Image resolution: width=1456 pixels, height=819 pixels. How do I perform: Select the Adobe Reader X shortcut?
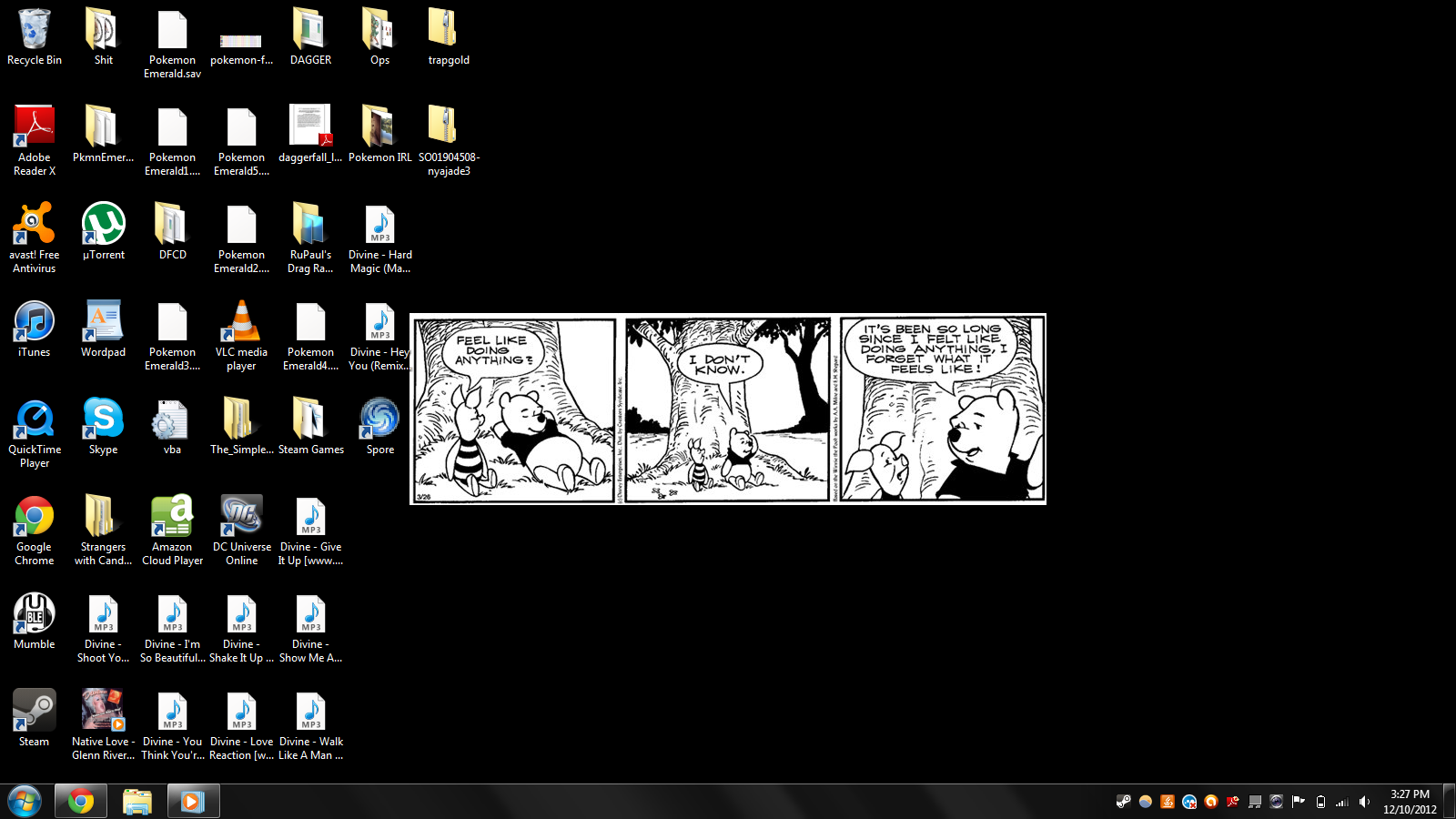click(35, 140)
